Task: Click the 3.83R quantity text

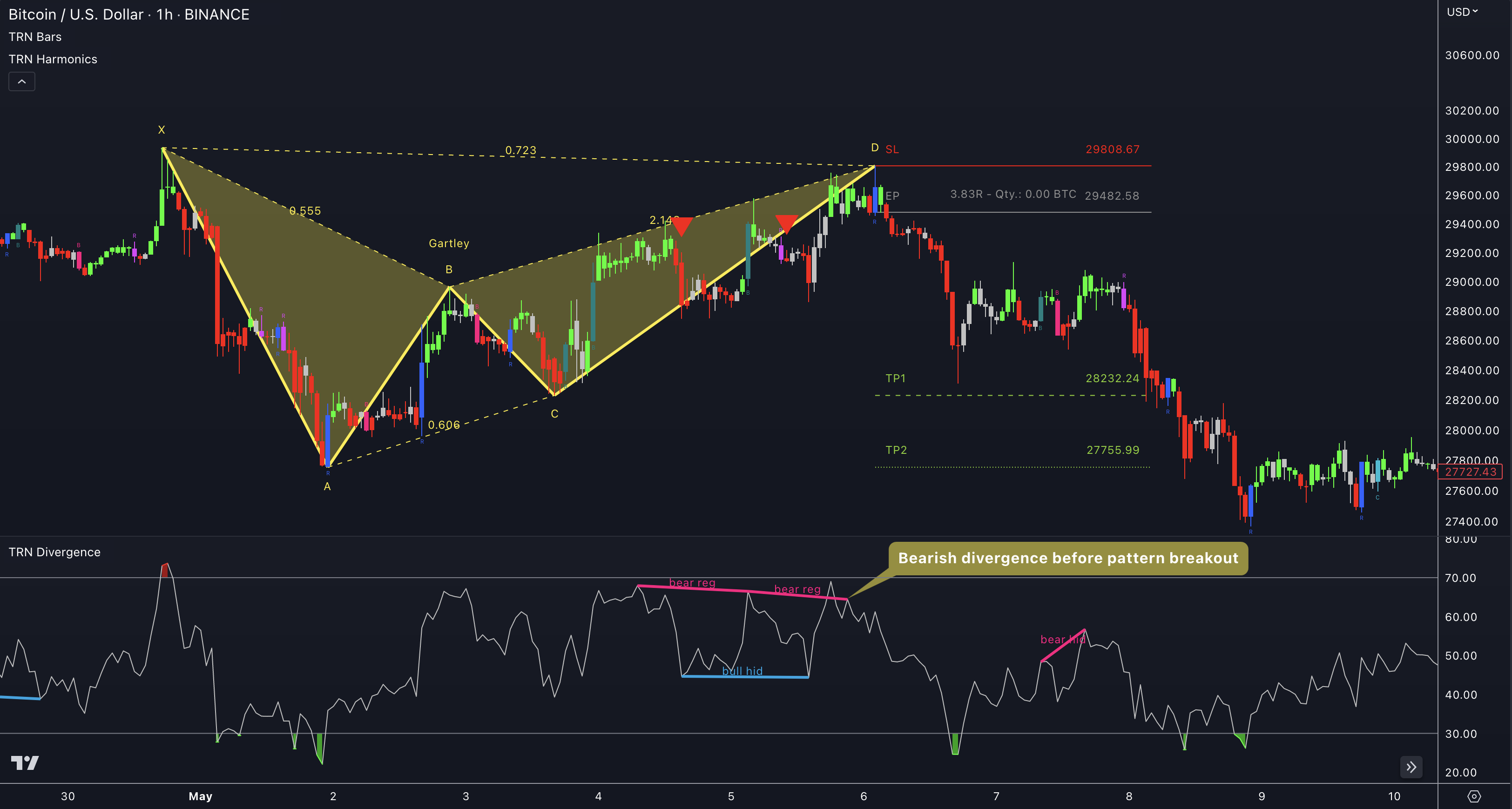Action: tap(1013, 194)
